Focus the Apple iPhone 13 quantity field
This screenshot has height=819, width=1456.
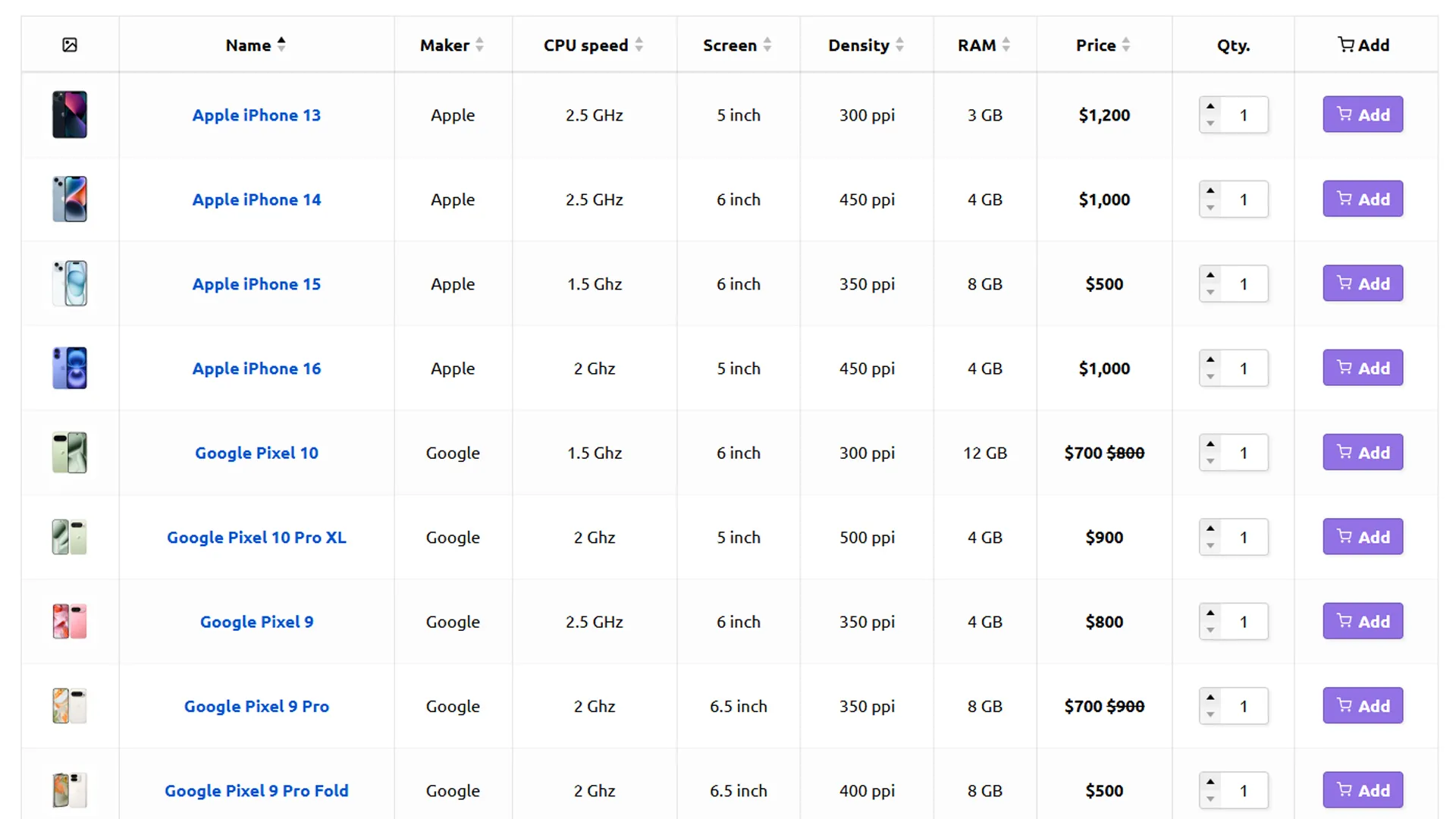[x=1243, y=115]
